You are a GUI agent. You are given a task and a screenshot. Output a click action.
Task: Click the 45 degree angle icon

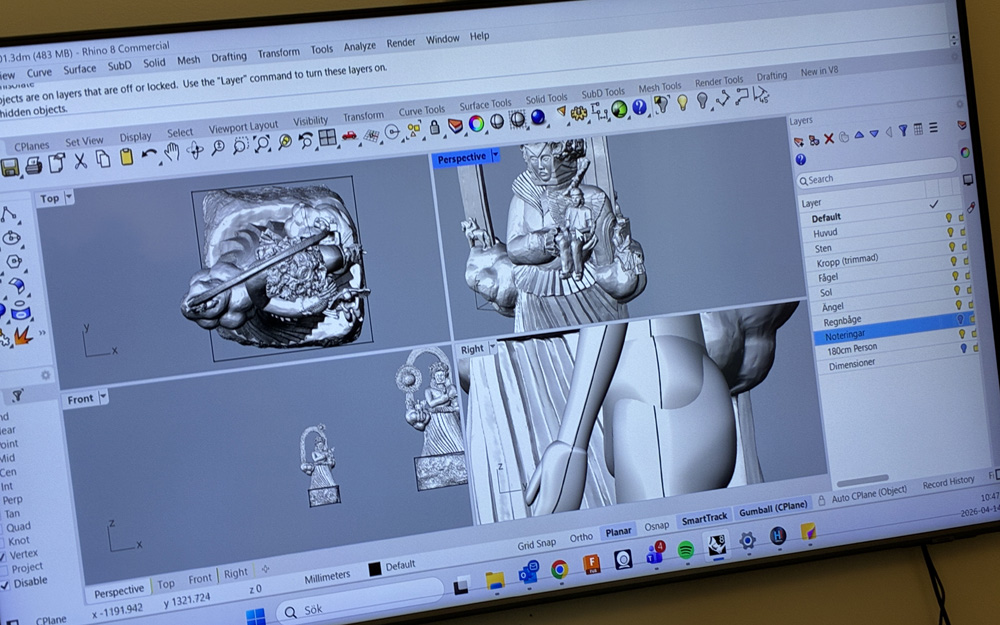[x=761, y=95]
